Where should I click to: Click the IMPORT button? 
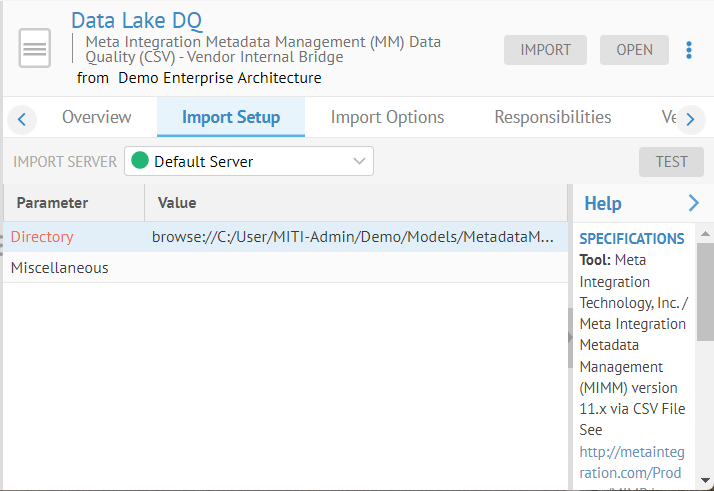click(x=545, y=50)
